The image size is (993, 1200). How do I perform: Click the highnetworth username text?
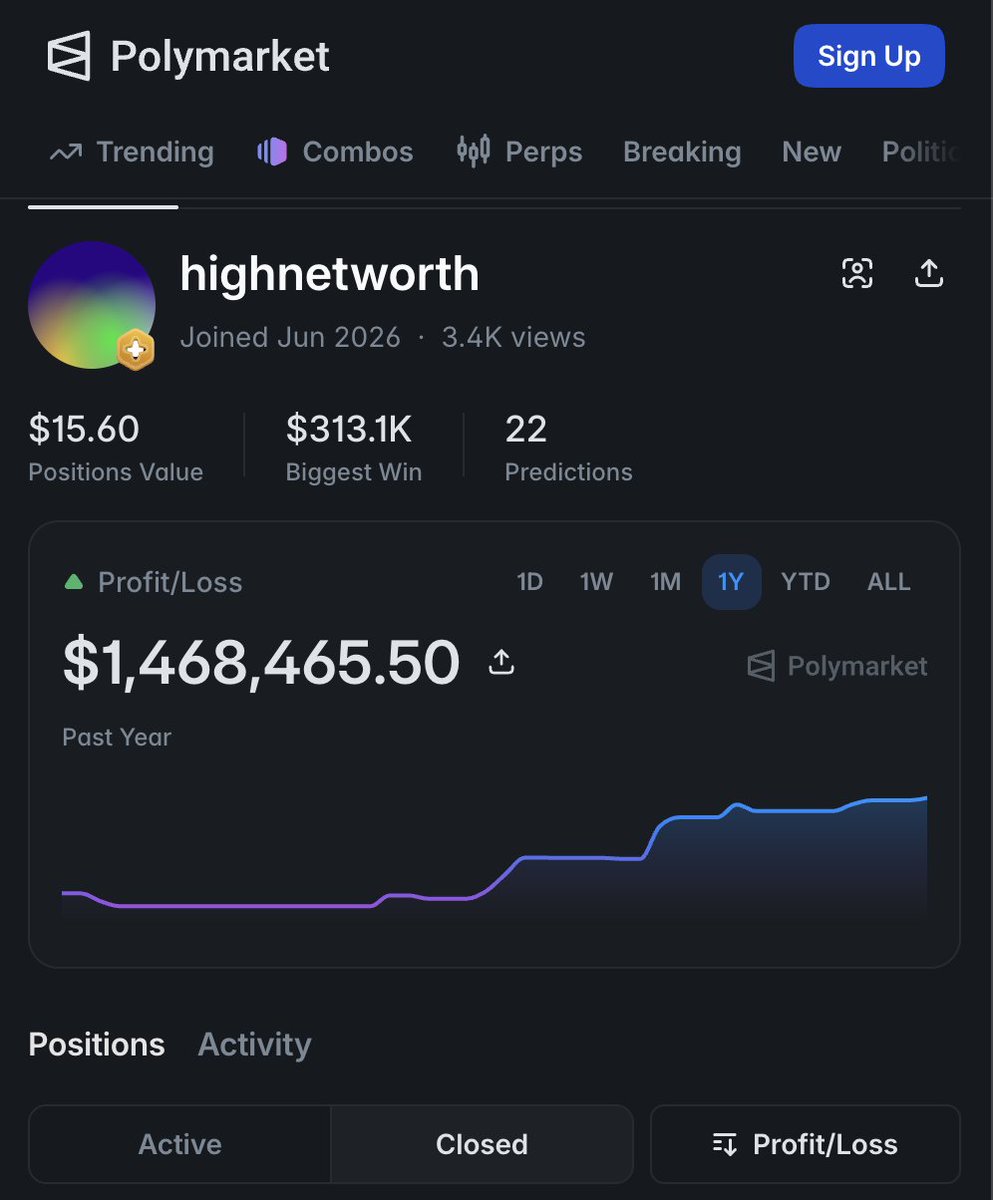(330, 273)
